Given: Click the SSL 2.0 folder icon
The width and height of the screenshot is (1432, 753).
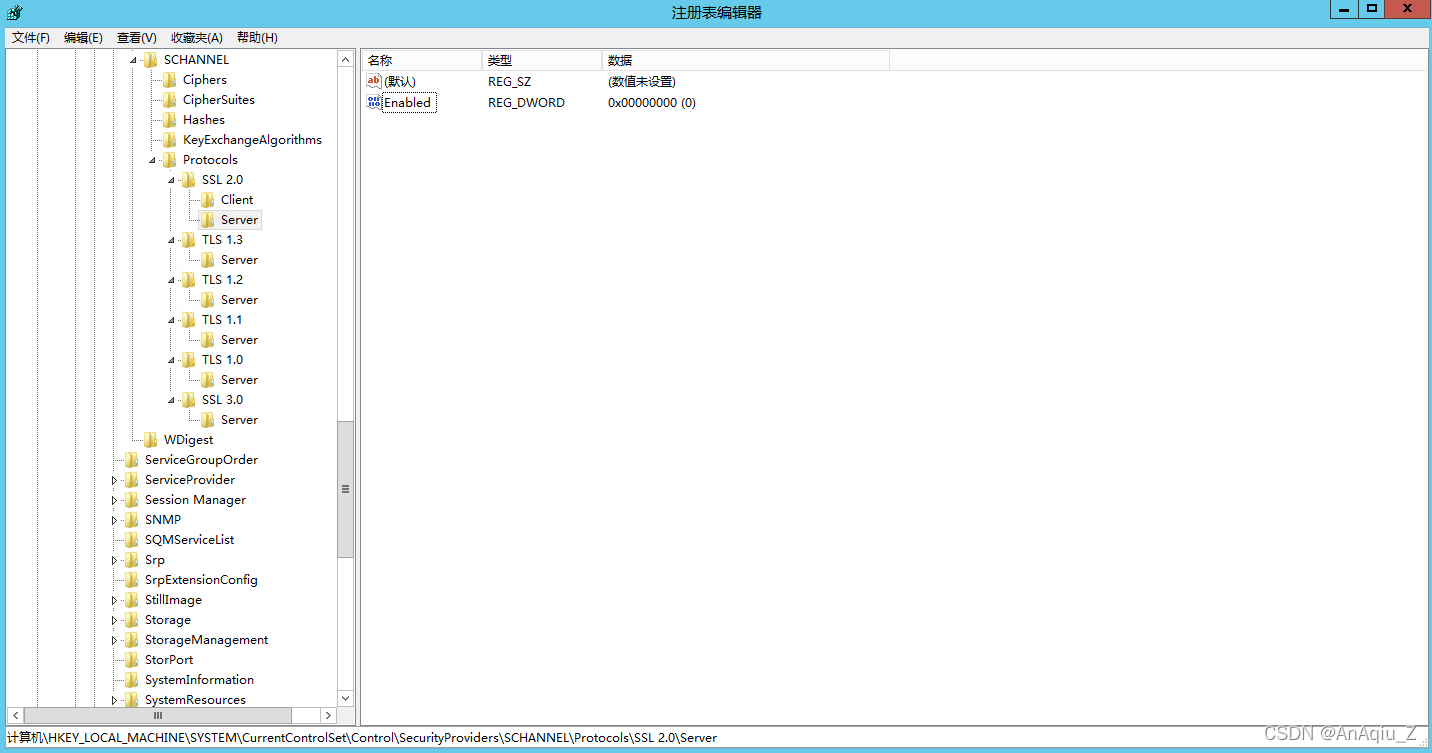Looking at the screenshot, I should point(188,180).
